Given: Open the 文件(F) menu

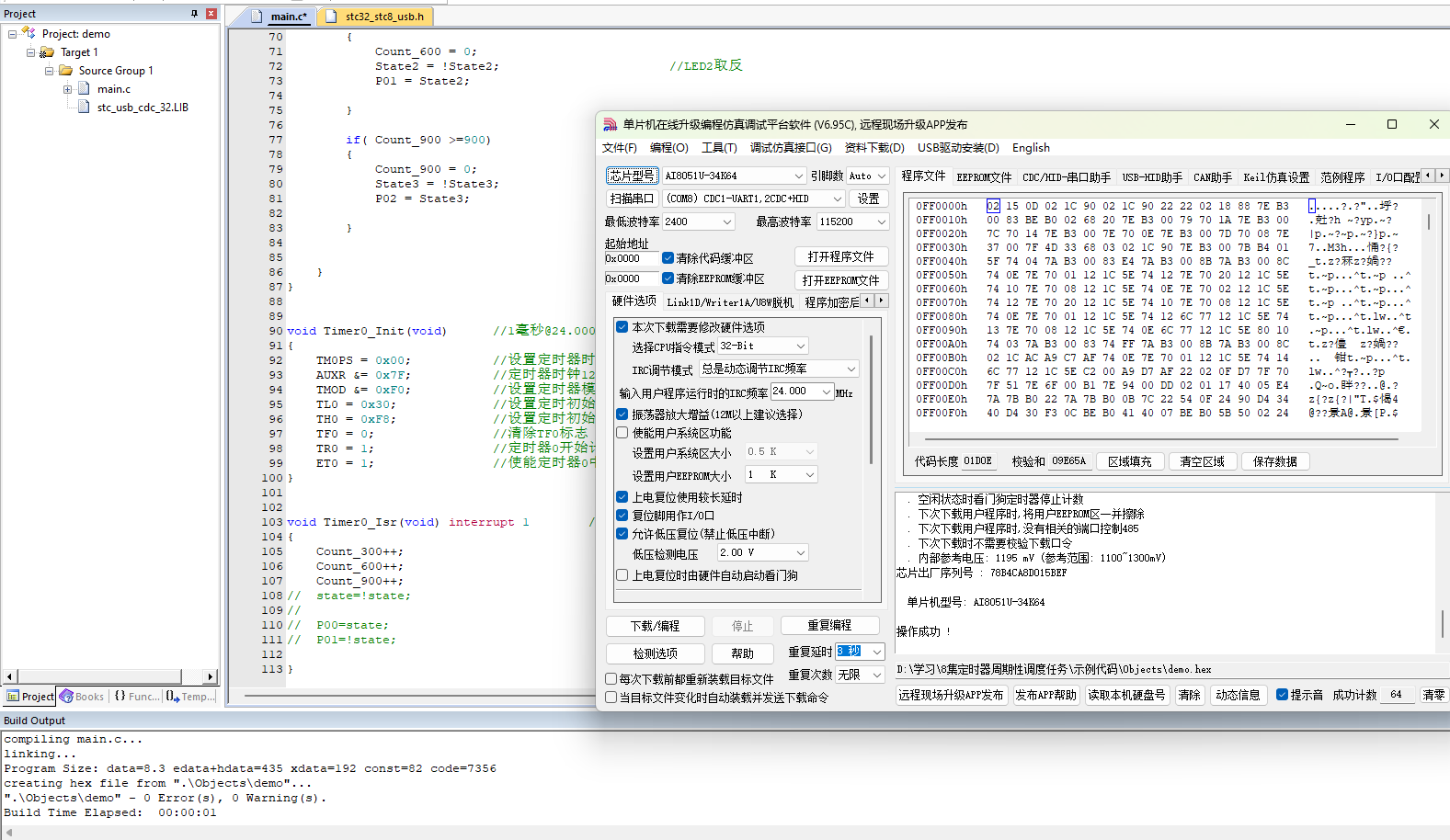Looking at the screenshot, I should (x=620, y=147).
